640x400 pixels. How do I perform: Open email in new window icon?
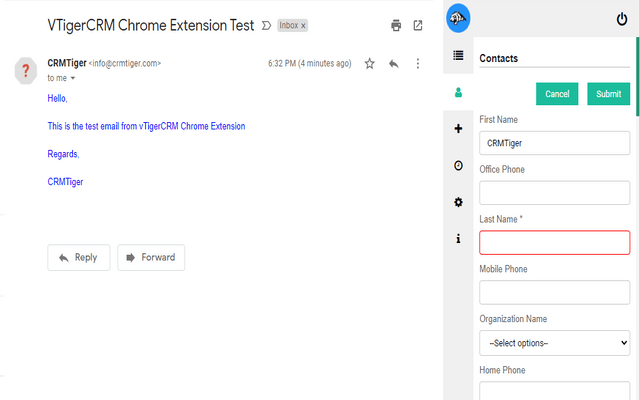click(x=418, y=25)
